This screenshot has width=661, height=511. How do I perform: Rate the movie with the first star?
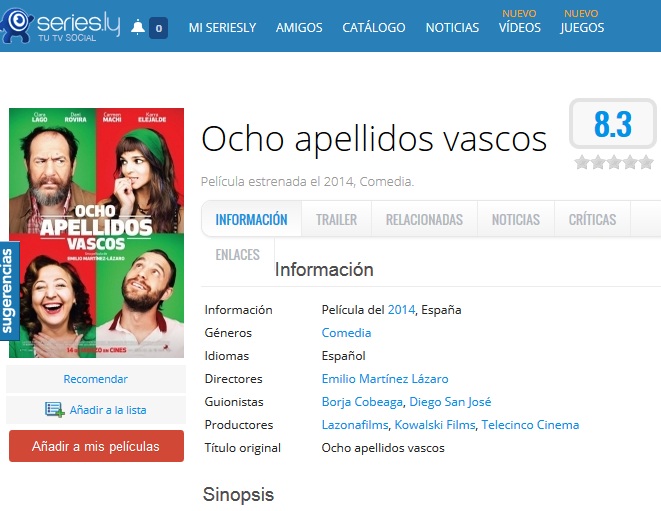pos(582,162)
